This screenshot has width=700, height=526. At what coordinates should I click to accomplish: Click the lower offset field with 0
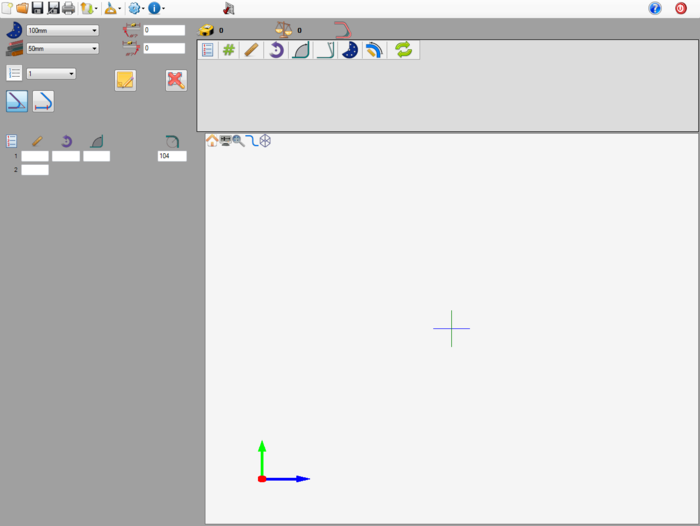pos(164,48)
